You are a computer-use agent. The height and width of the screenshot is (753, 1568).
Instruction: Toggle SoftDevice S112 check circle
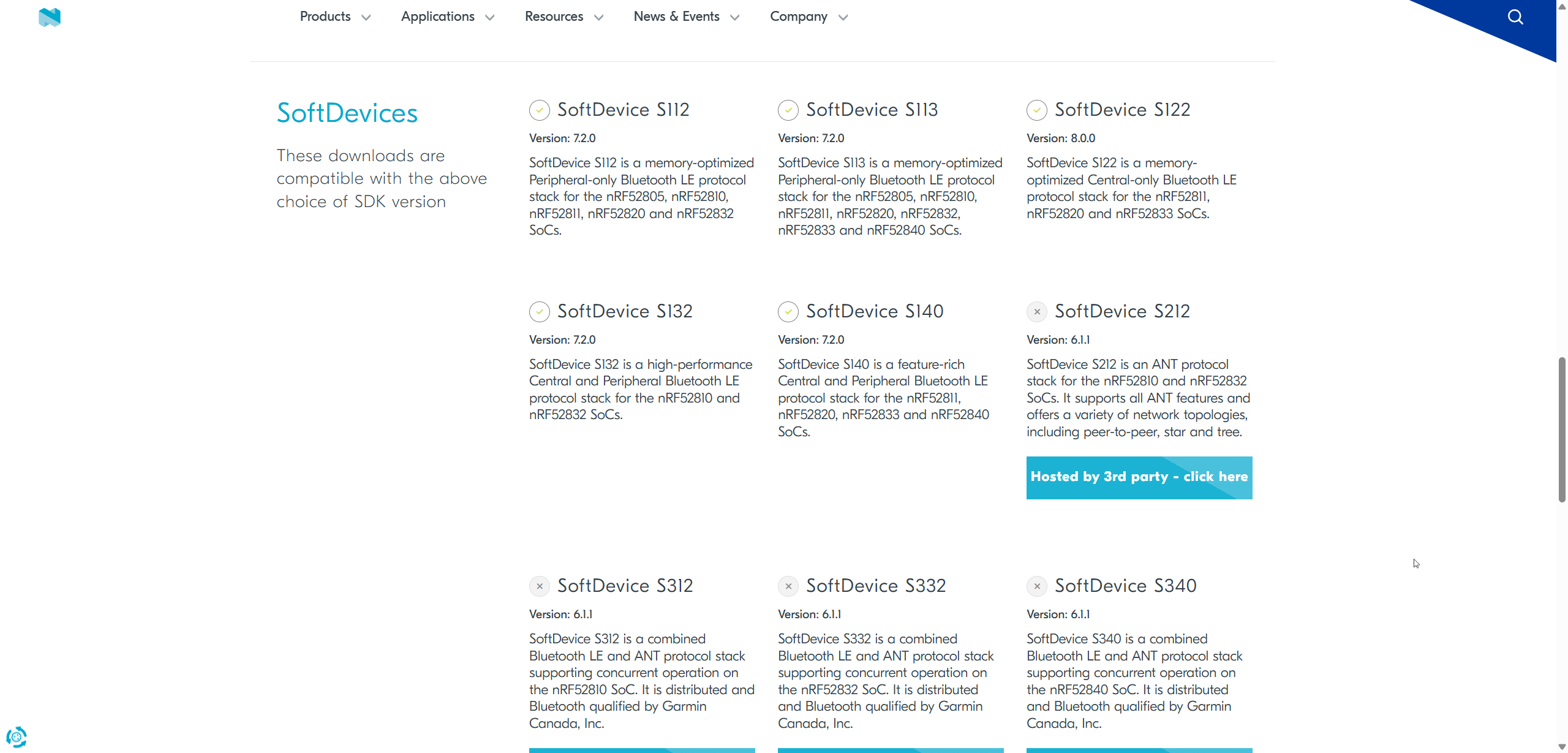tap(540, 110)
